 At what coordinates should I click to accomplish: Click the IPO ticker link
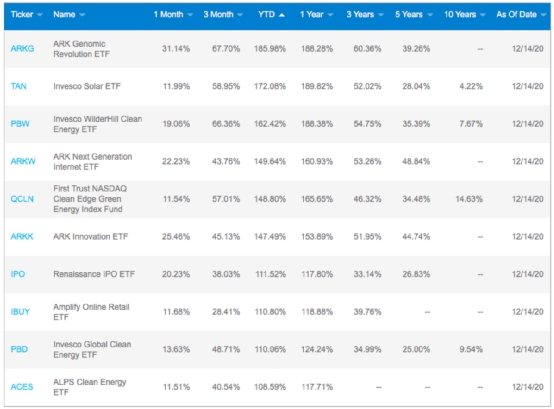[x=18, y=274]
